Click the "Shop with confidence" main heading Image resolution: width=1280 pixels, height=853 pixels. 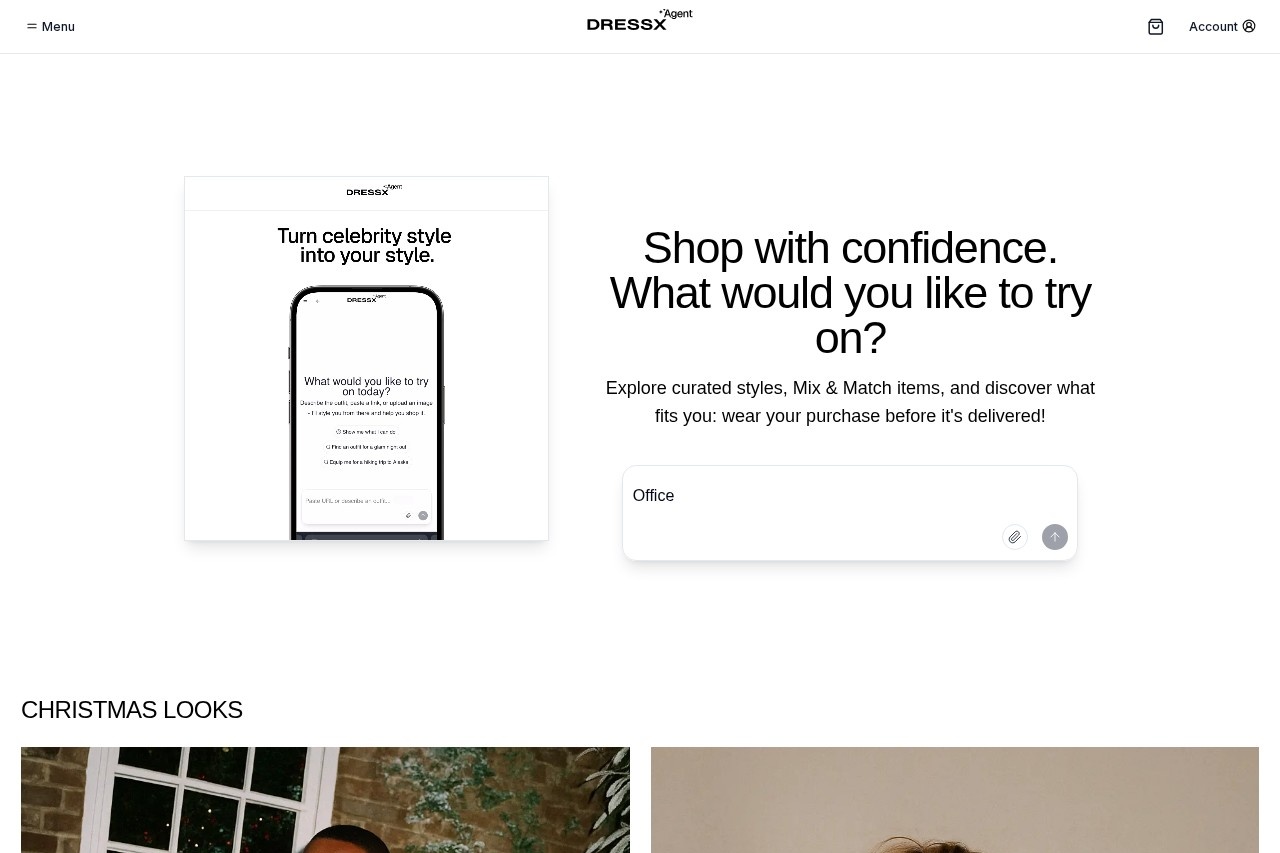[850, 293]
